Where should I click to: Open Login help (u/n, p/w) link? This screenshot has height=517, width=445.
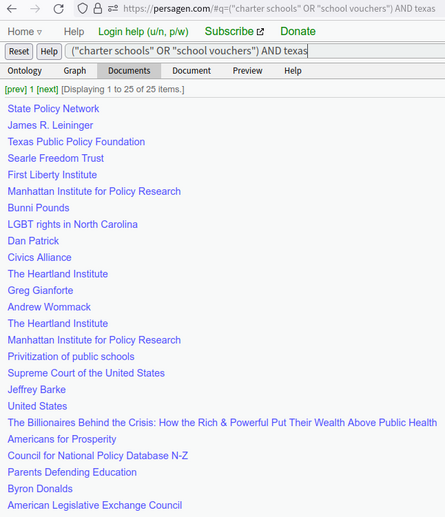(143, 32)
